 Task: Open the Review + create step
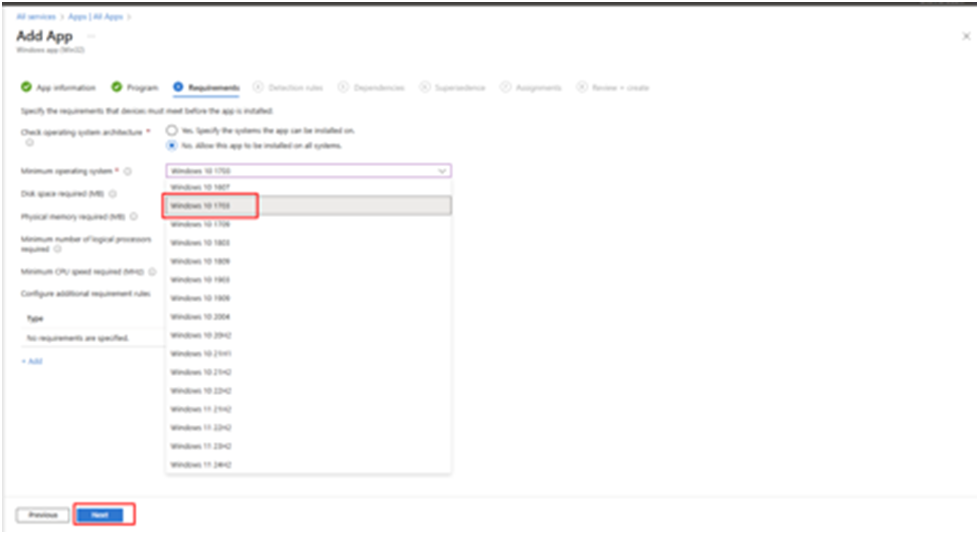click(613, 87)
